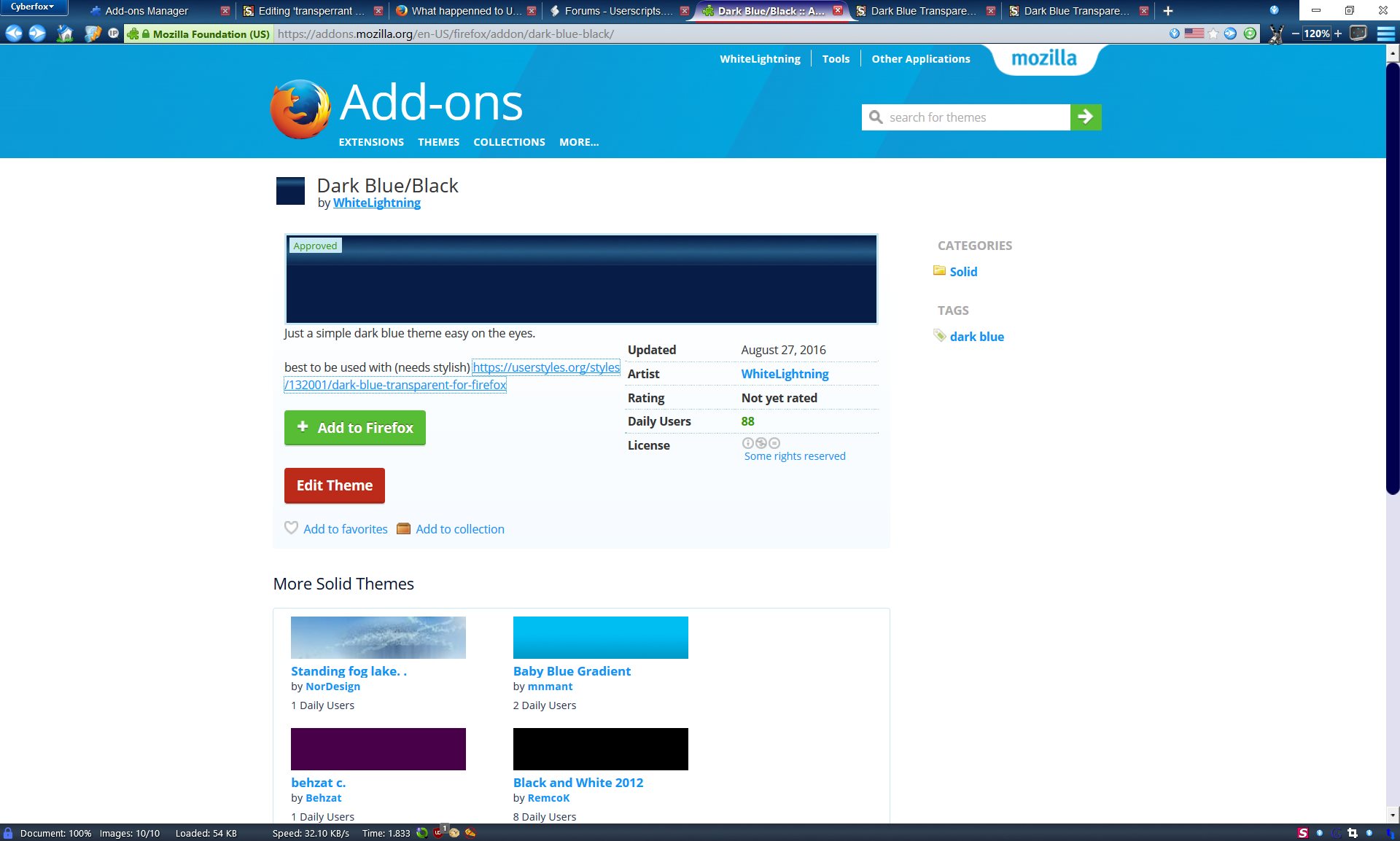Add theme to a collection

[x=451, y=529]
